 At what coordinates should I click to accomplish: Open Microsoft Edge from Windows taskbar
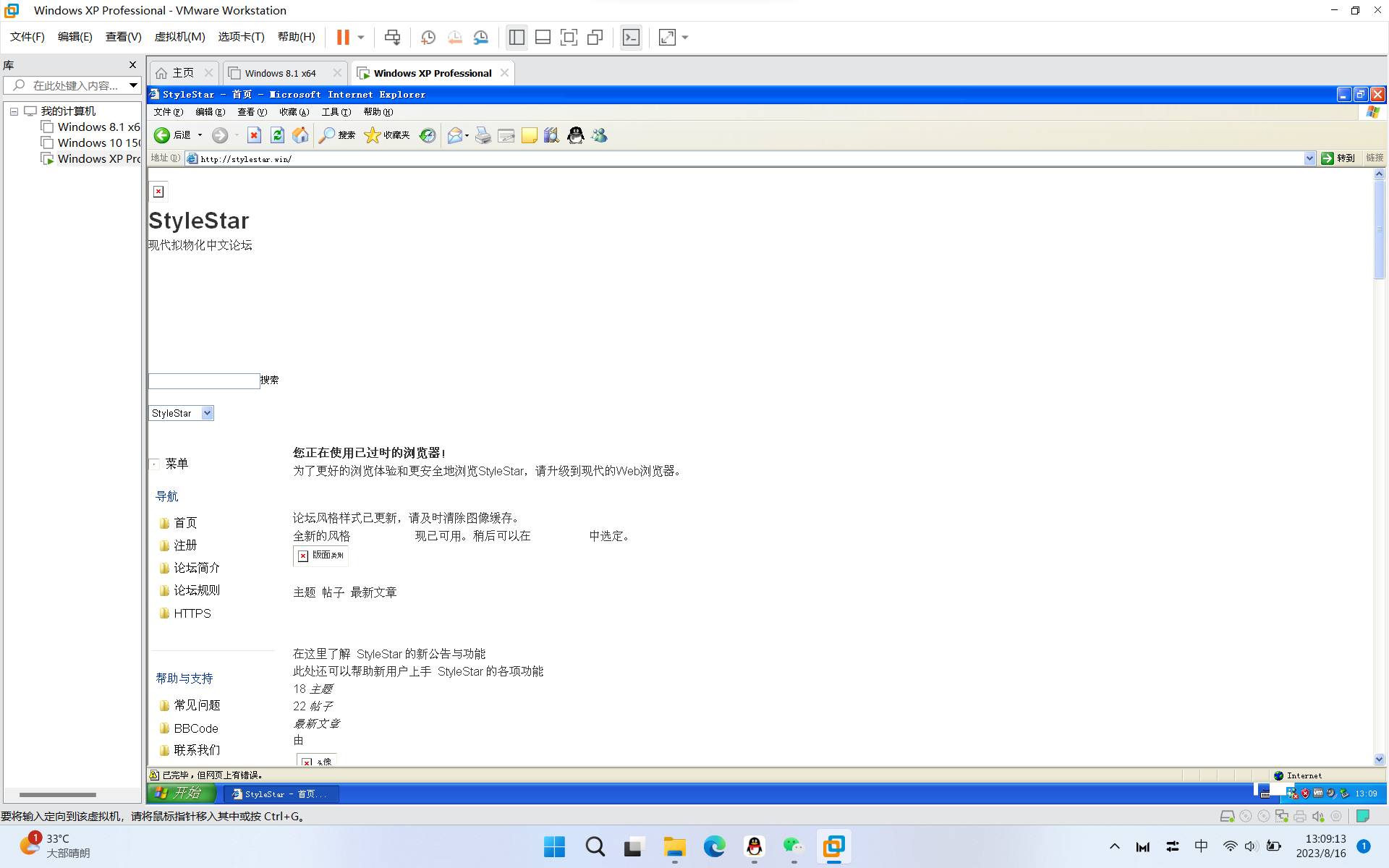coord(714,846)
